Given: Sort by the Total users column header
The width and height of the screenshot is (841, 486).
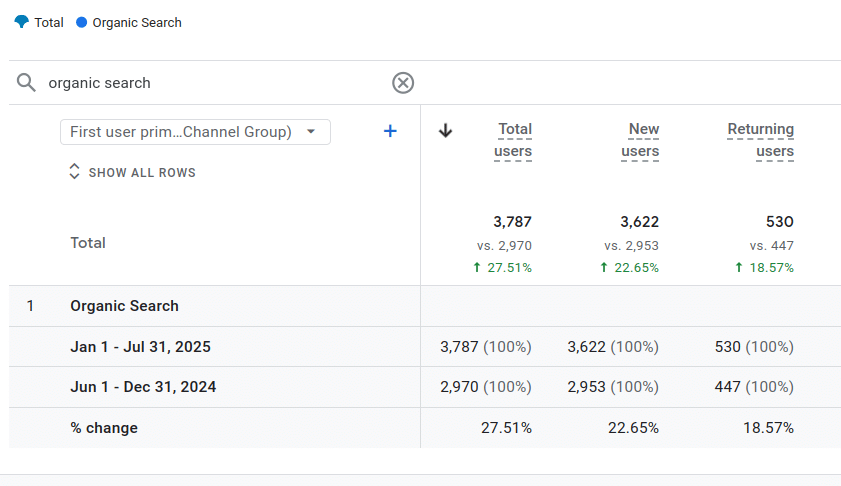Looking at the screenshot, I should pyautogui.click(x=513, y=140).
